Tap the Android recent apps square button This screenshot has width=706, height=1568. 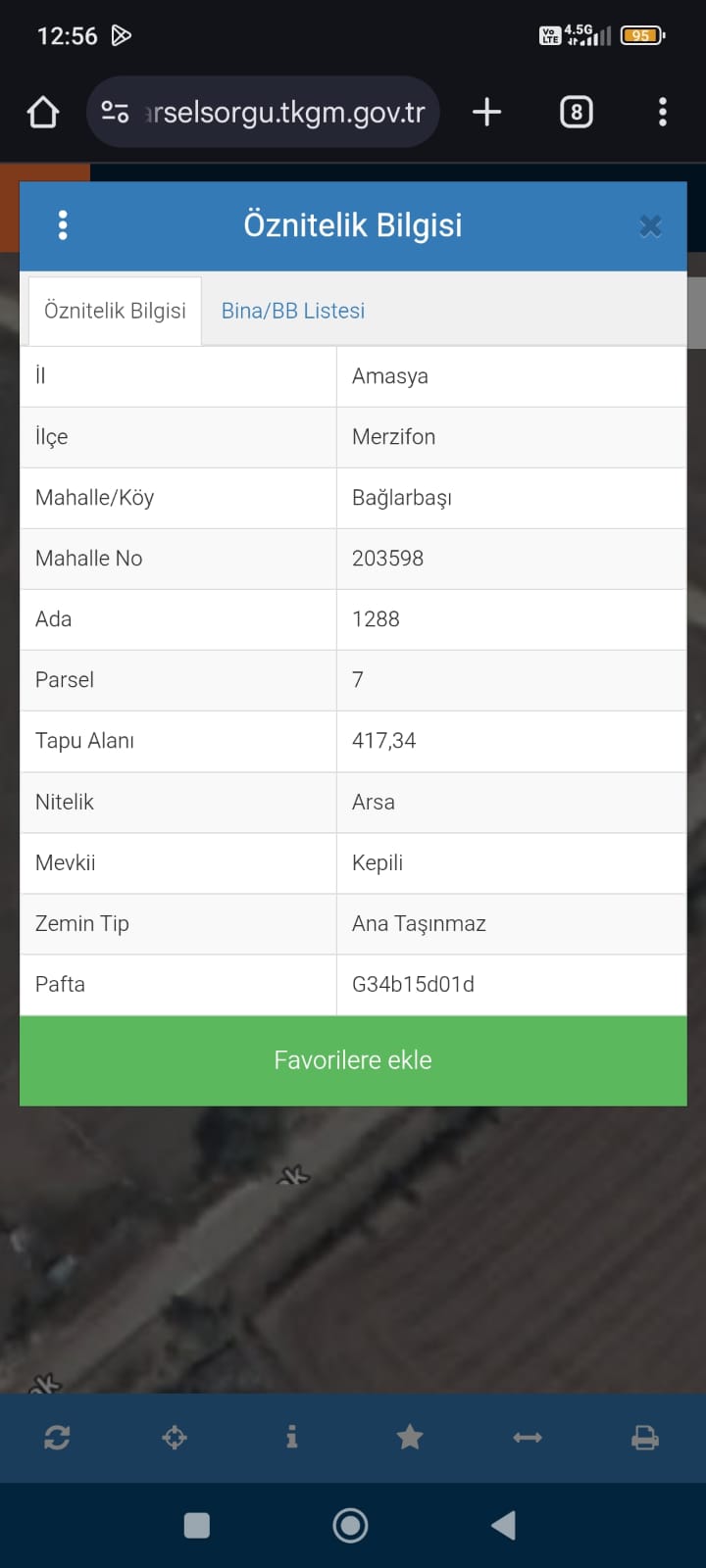pyautogui.click(x=197, y=1525)
